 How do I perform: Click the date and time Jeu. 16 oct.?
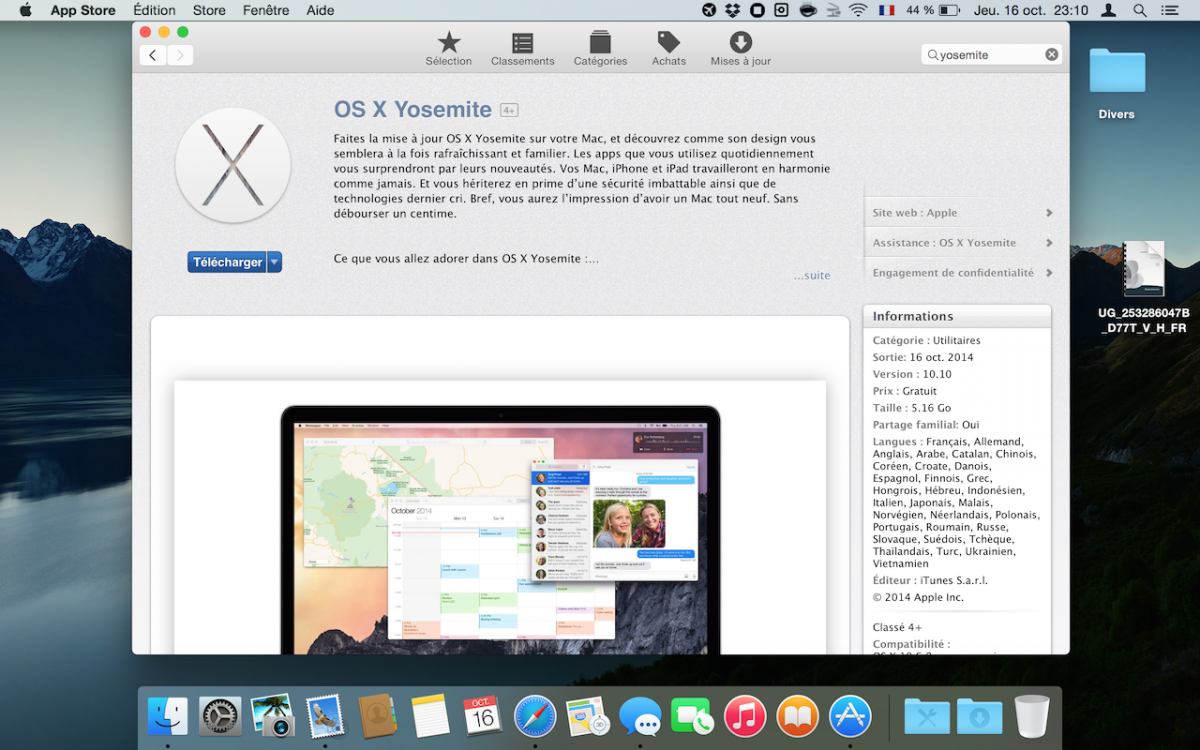tap(1030, 10)
